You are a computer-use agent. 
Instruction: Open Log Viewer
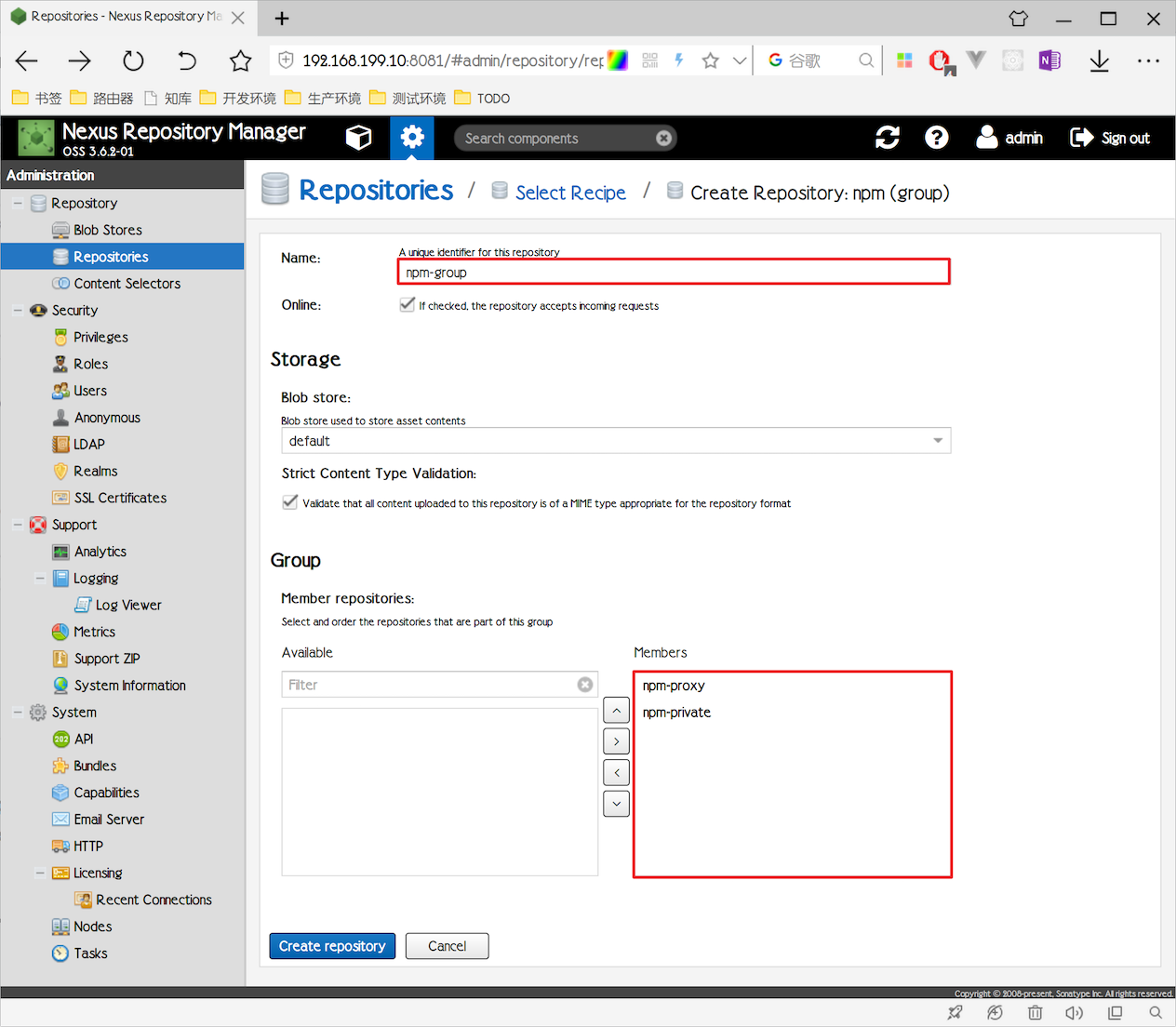[x=128, y=606]
